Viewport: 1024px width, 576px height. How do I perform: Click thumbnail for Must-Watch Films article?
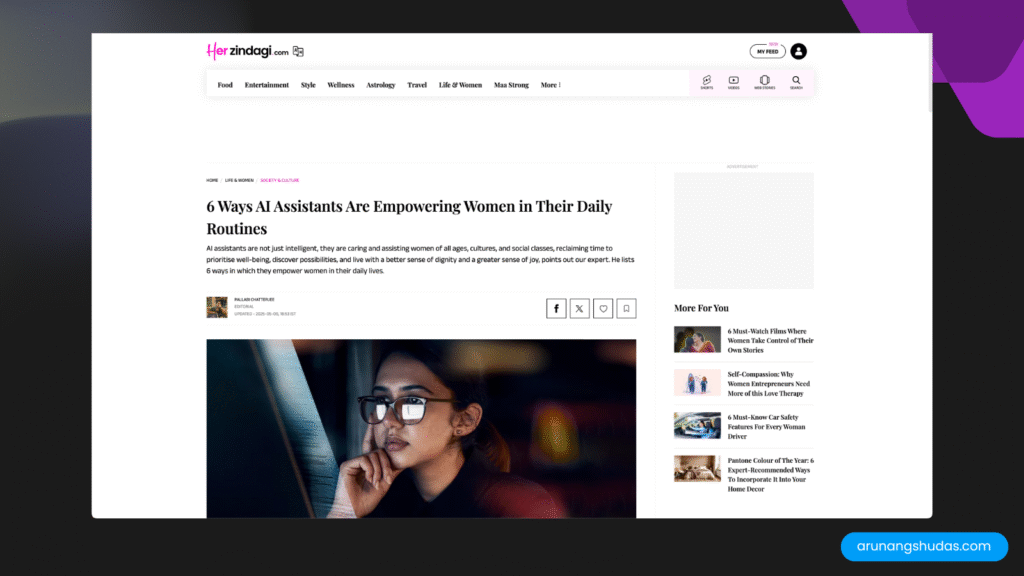coord(697,340)
